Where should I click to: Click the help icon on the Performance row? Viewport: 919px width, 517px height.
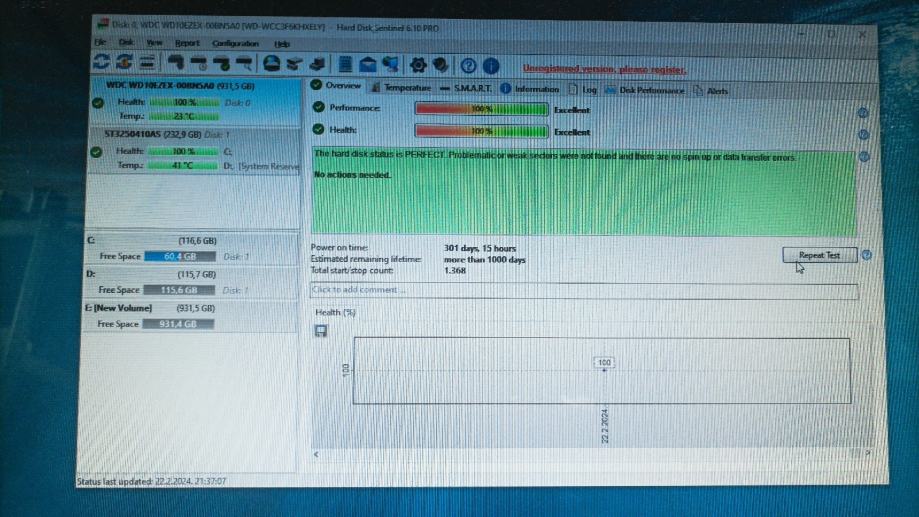[863, 112]
